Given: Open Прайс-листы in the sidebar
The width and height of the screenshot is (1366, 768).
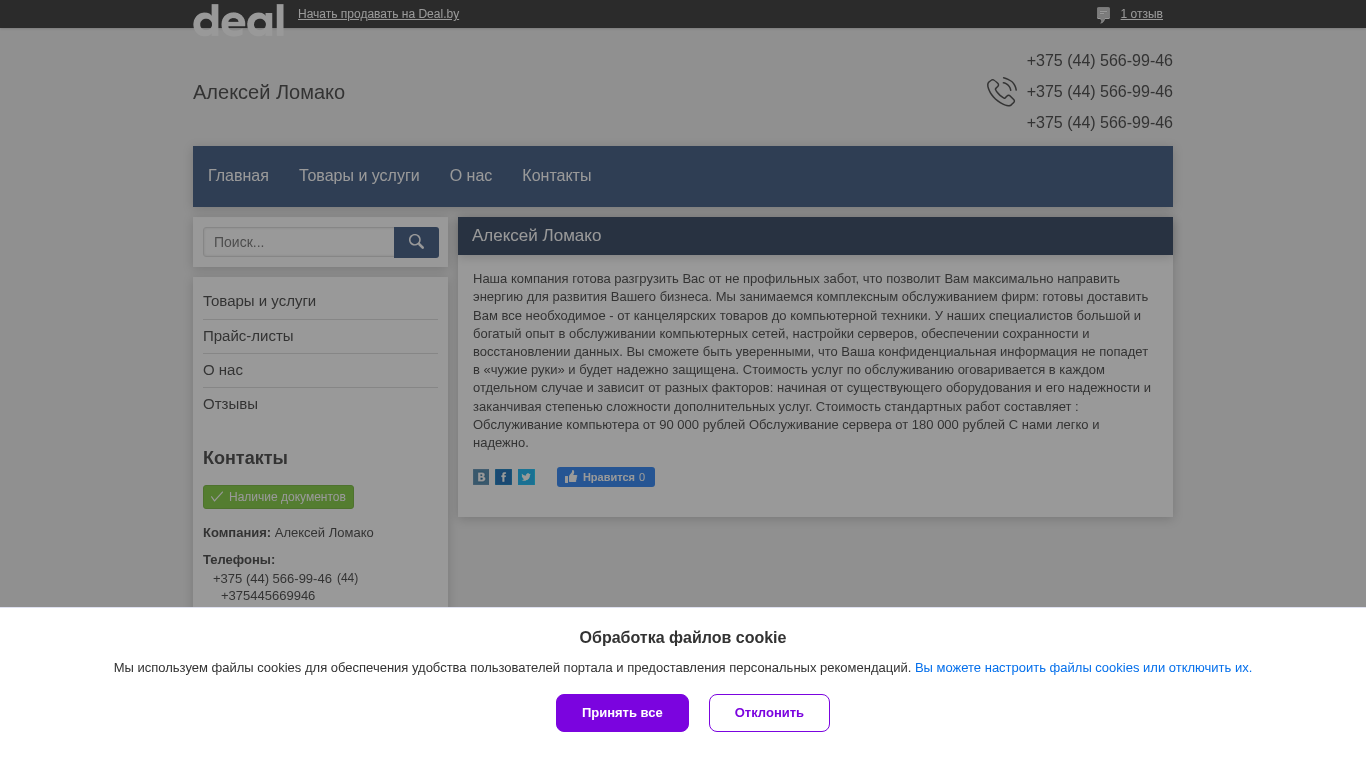Looking at the screenshot, I should click(248, 336).
